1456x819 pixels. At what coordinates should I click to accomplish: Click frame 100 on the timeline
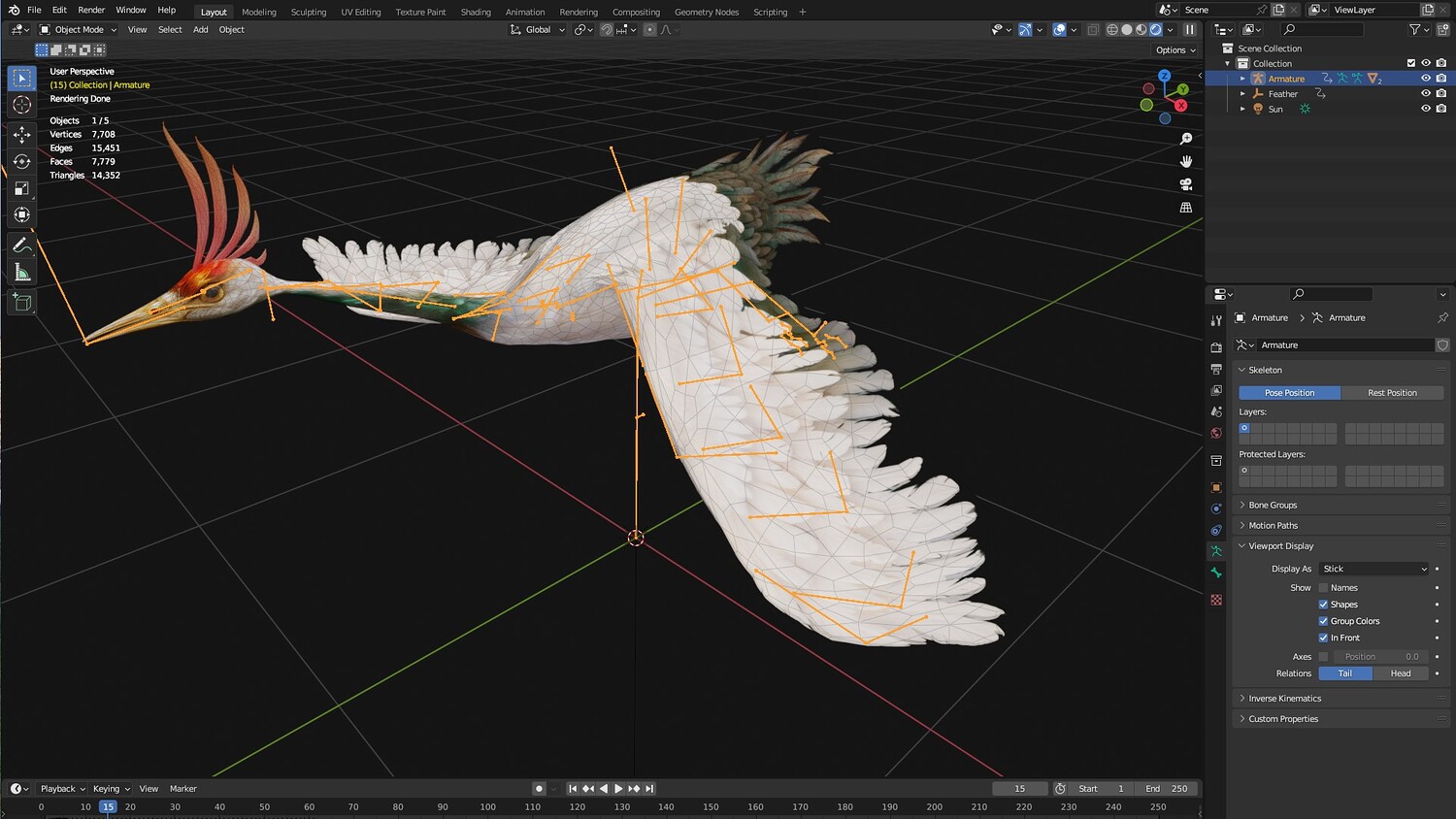click(487, 806)
